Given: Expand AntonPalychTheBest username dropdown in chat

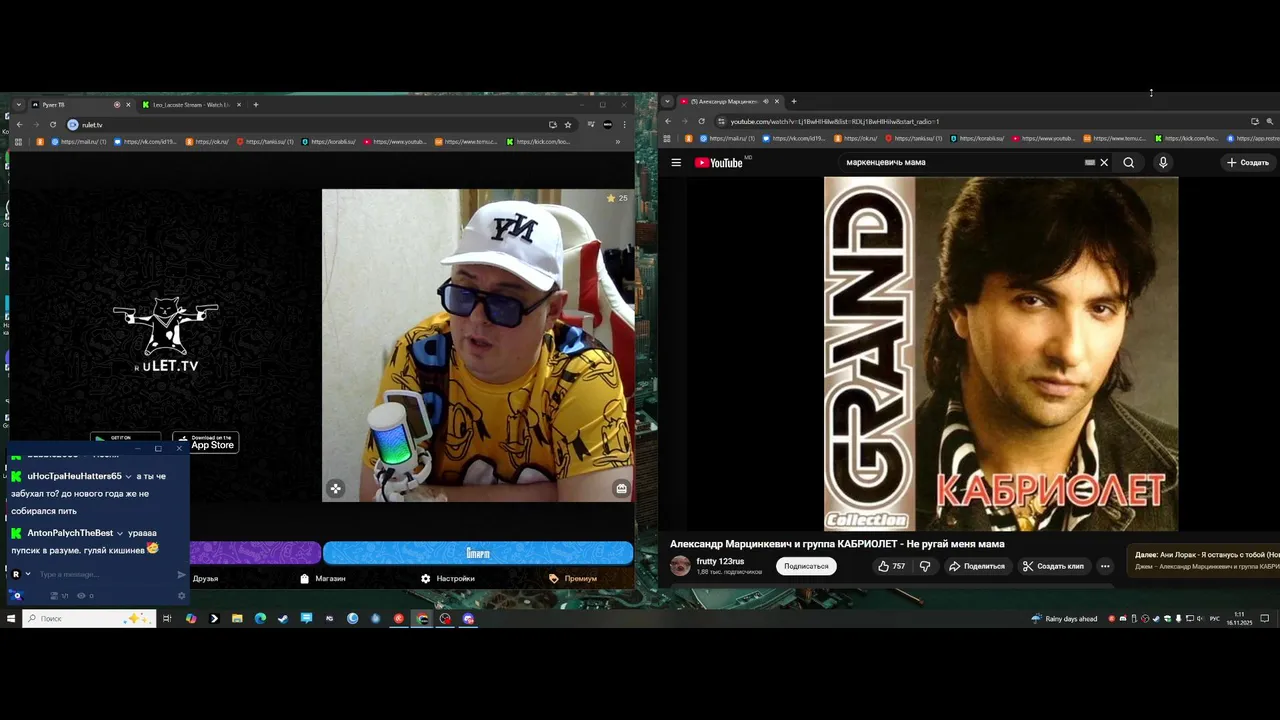Looking at the screenshot, I should click(120, 534).
